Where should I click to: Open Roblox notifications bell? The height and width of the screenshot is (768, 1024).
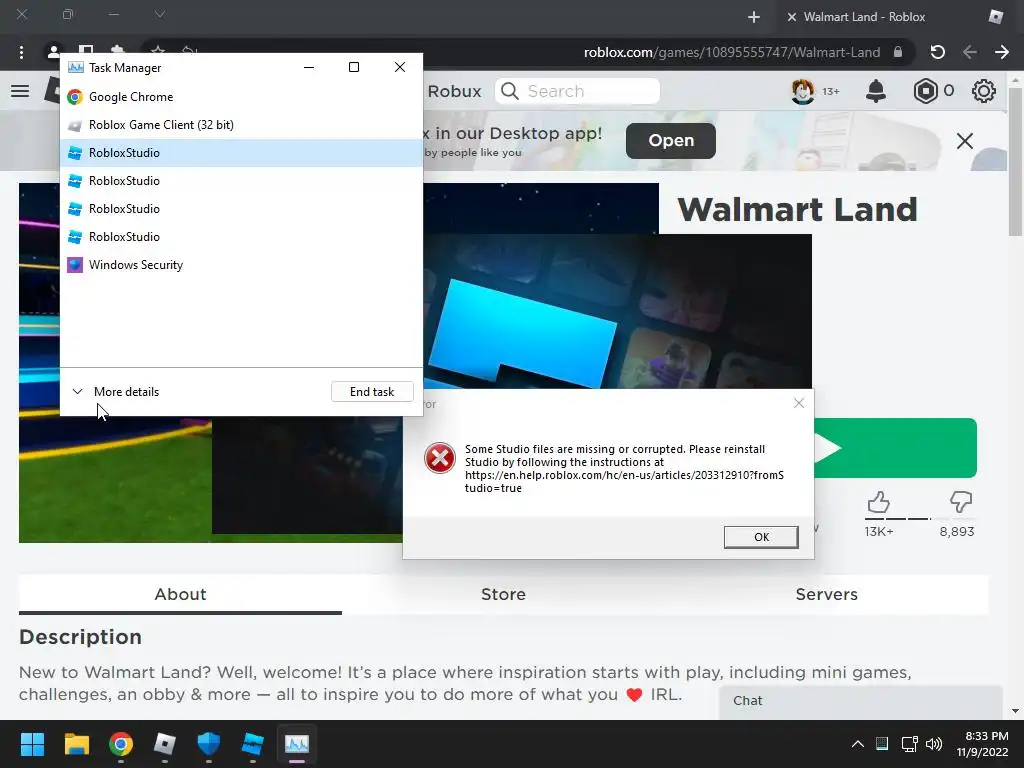pyautogui.click(x=876, y=91)
